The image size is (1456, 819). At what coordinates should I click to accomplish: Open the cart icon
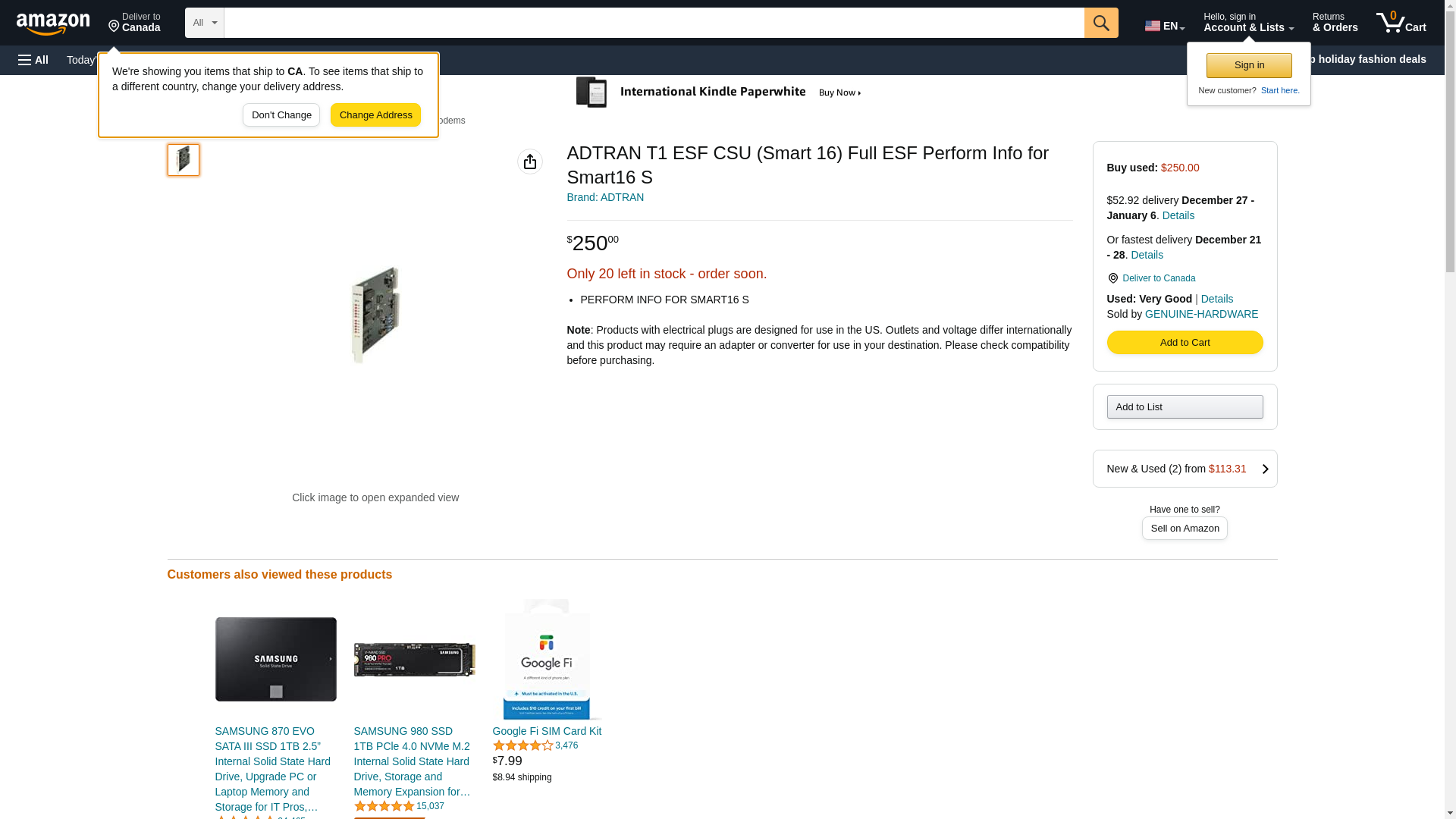pyautogui.click(x=1401, y=23)
